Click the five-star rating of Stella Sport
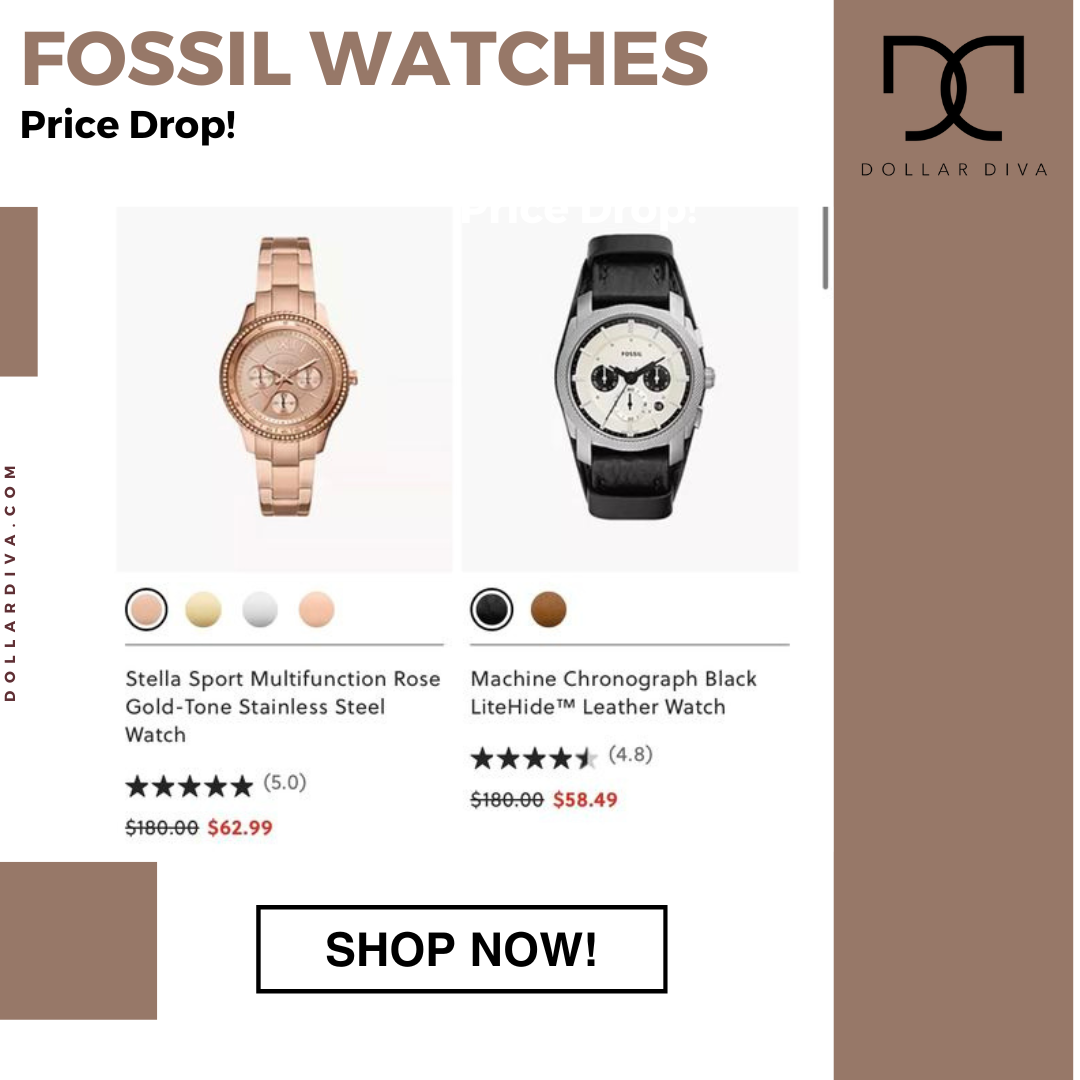Image resolution: width=1080 pixels, height=1080 pixels. [x=189, y=786]
